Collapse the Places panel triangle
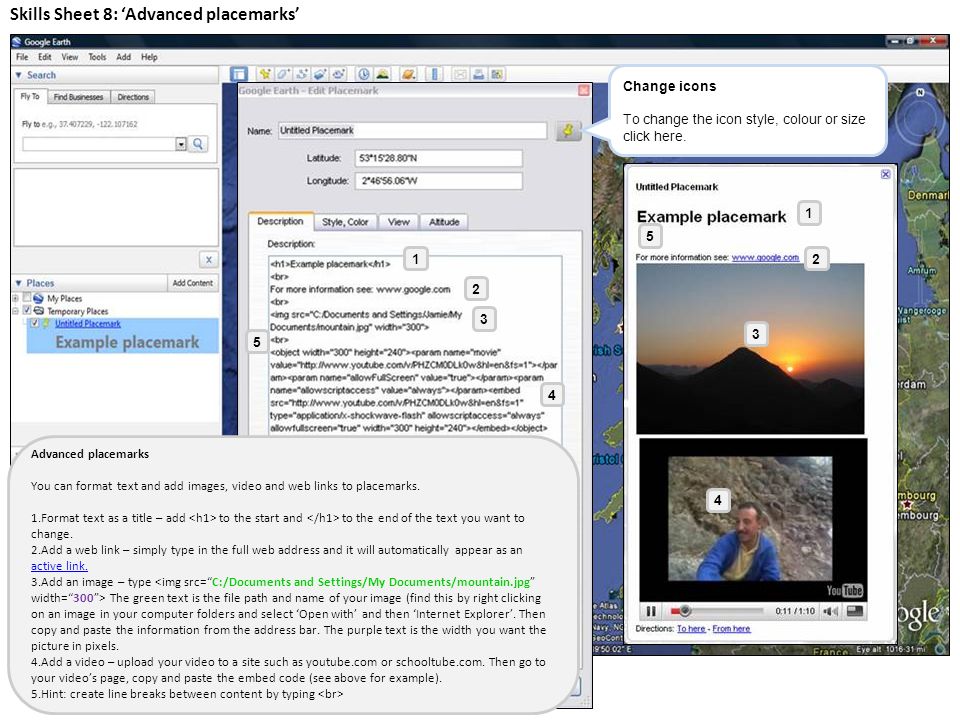 pyautogui.click(x=18, y=283)
